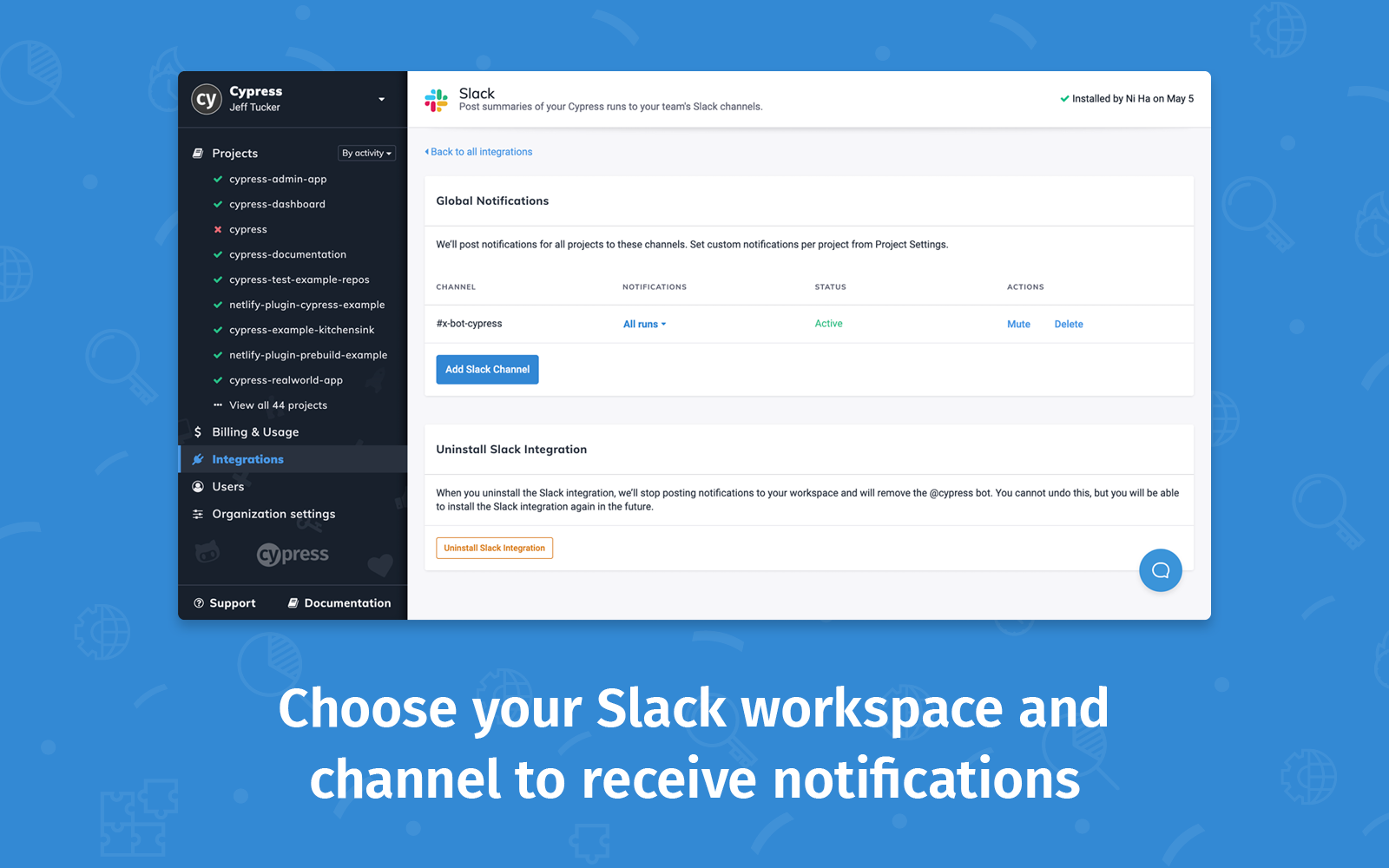Open the organization switcher dropdown arrow

381,100
